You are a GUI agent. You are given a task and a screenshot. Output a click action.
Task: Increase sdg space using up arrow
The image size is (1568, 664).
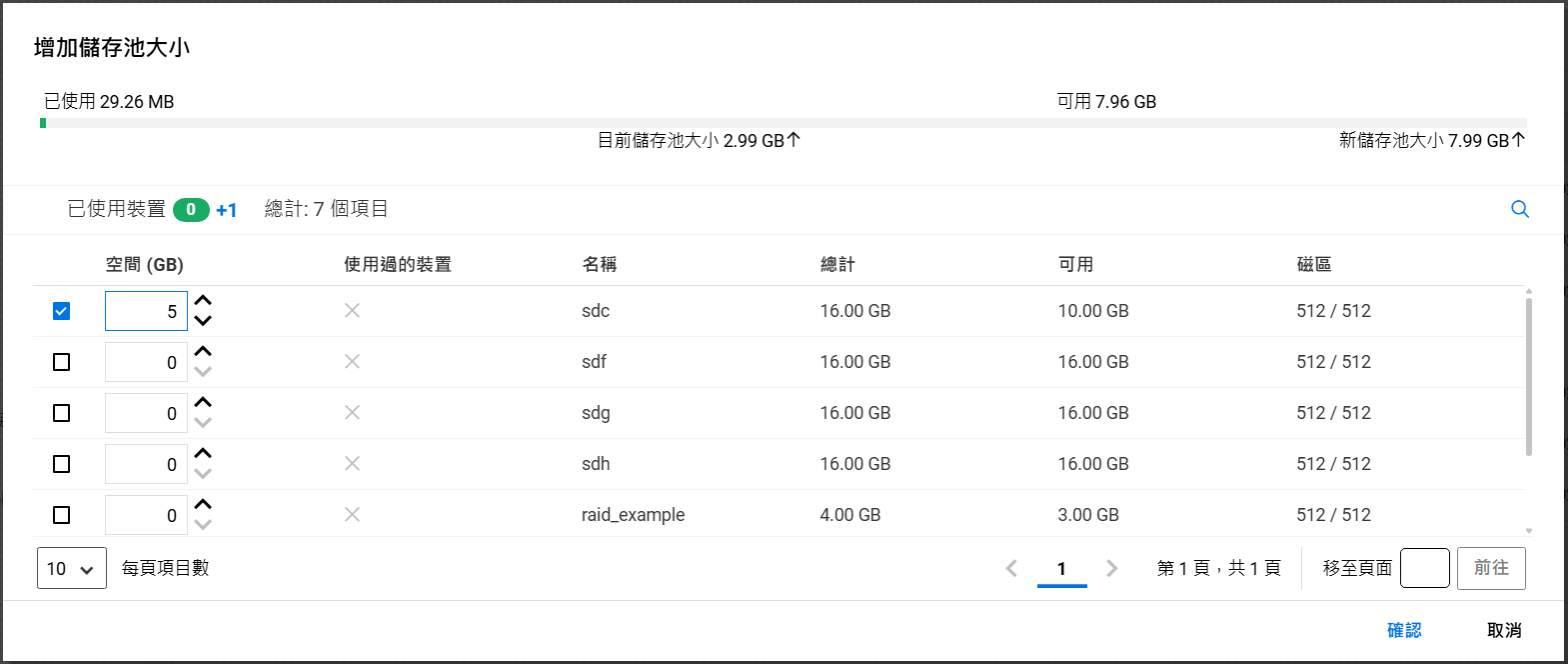tap(203, 403)
